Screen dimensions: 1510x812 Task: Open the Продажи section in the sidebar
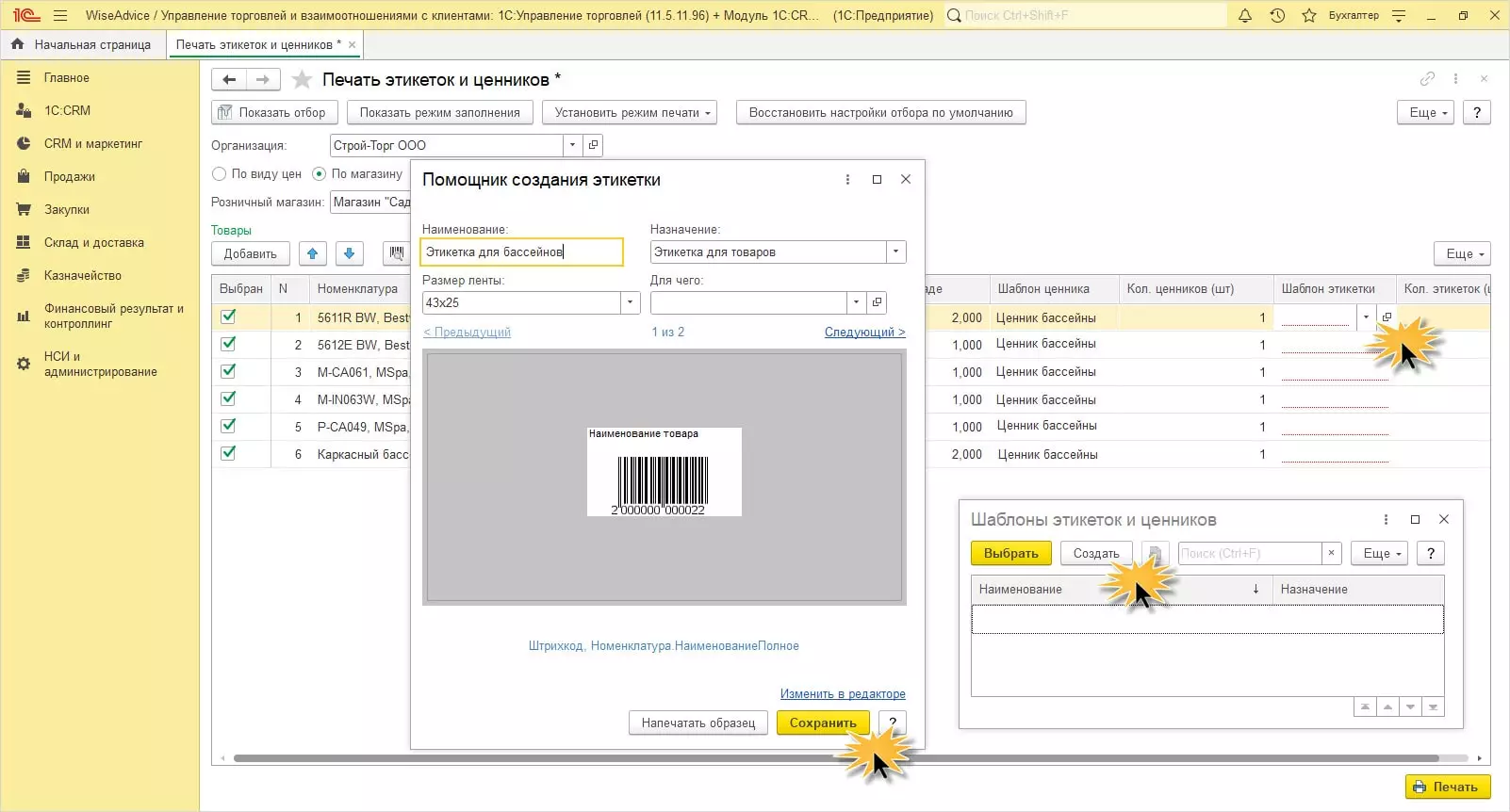69,177
